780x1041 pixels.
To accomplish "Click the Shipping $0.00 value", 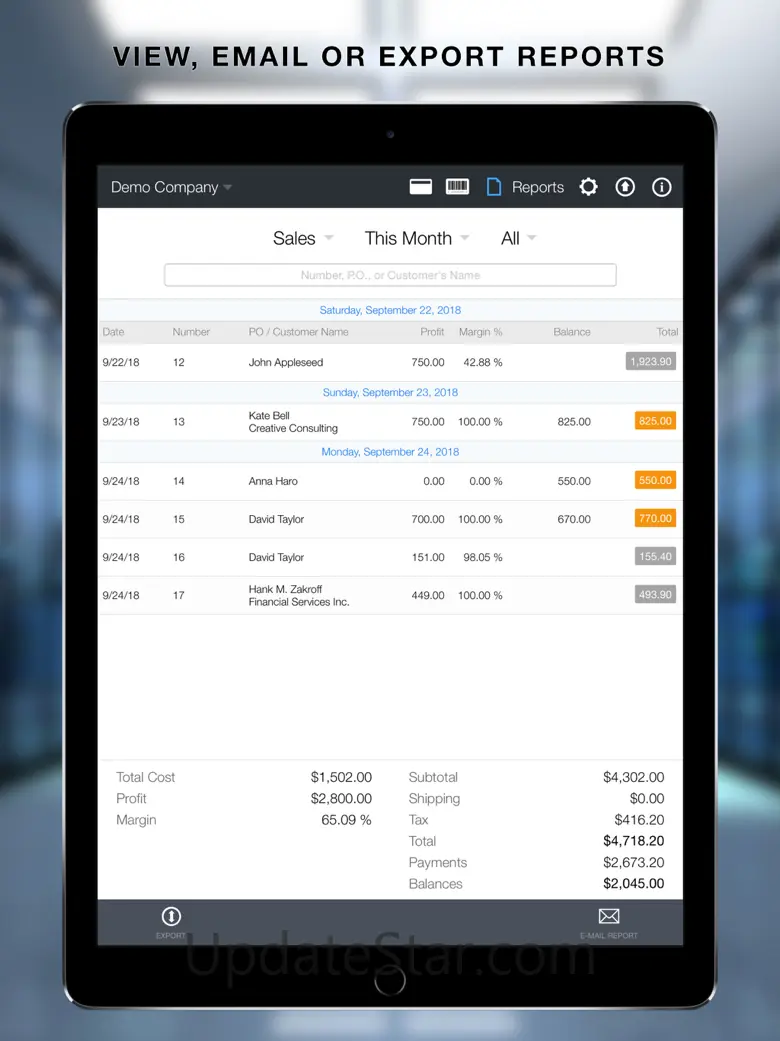I will (647, 799).
